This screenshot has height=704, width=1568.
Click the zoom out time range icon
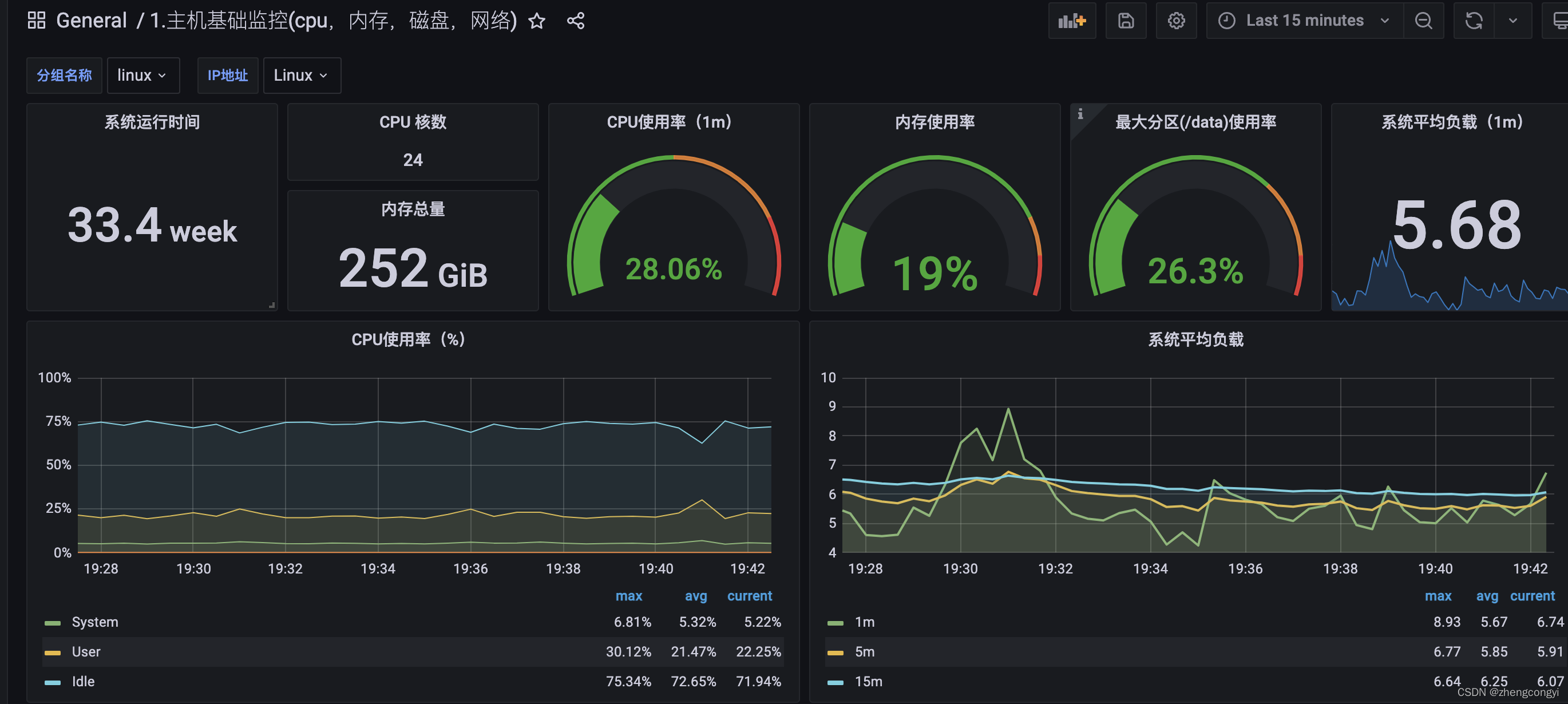[x=1423, y=21]
